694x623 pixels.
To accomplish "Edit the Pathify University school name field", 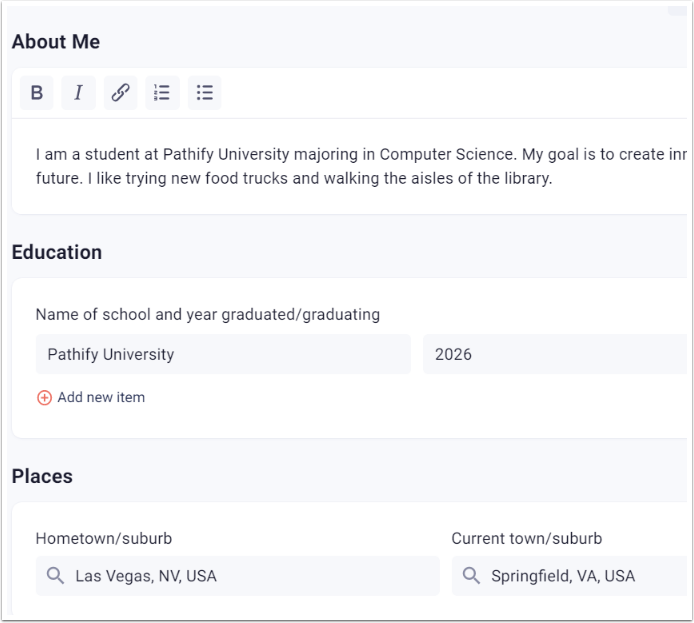I will (x=223, y=354).
